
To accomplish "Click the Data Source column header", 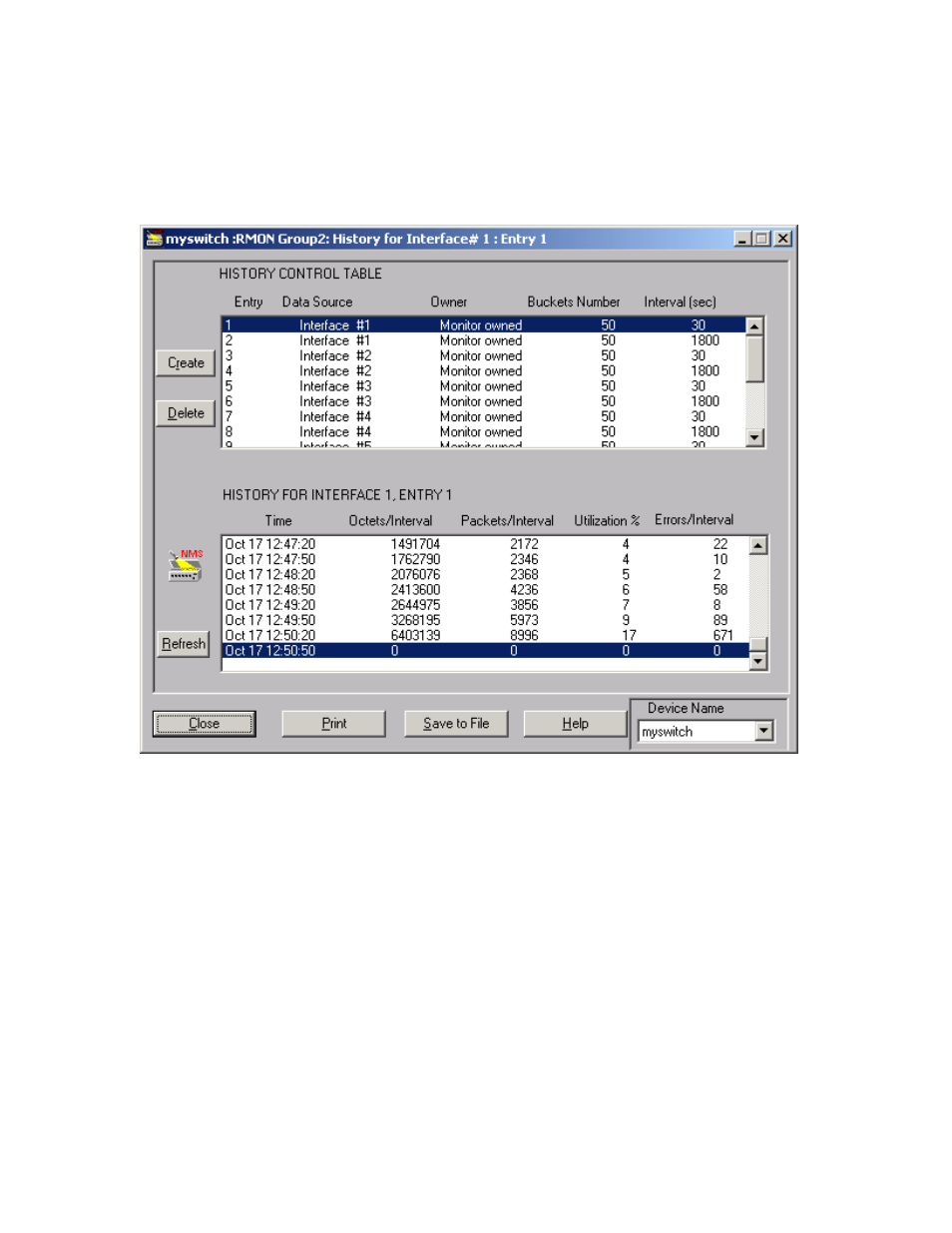I will point(317,302).
